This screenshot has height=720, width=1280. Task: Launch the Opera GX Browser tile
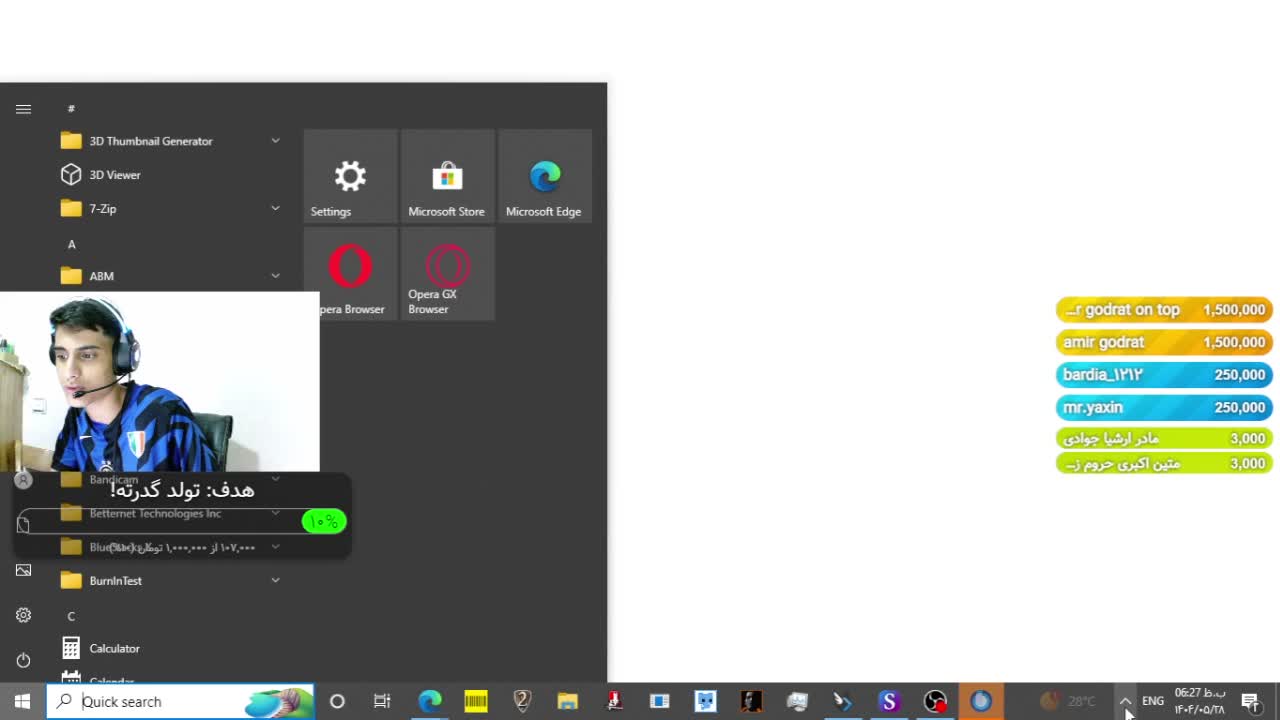(447, 273)
